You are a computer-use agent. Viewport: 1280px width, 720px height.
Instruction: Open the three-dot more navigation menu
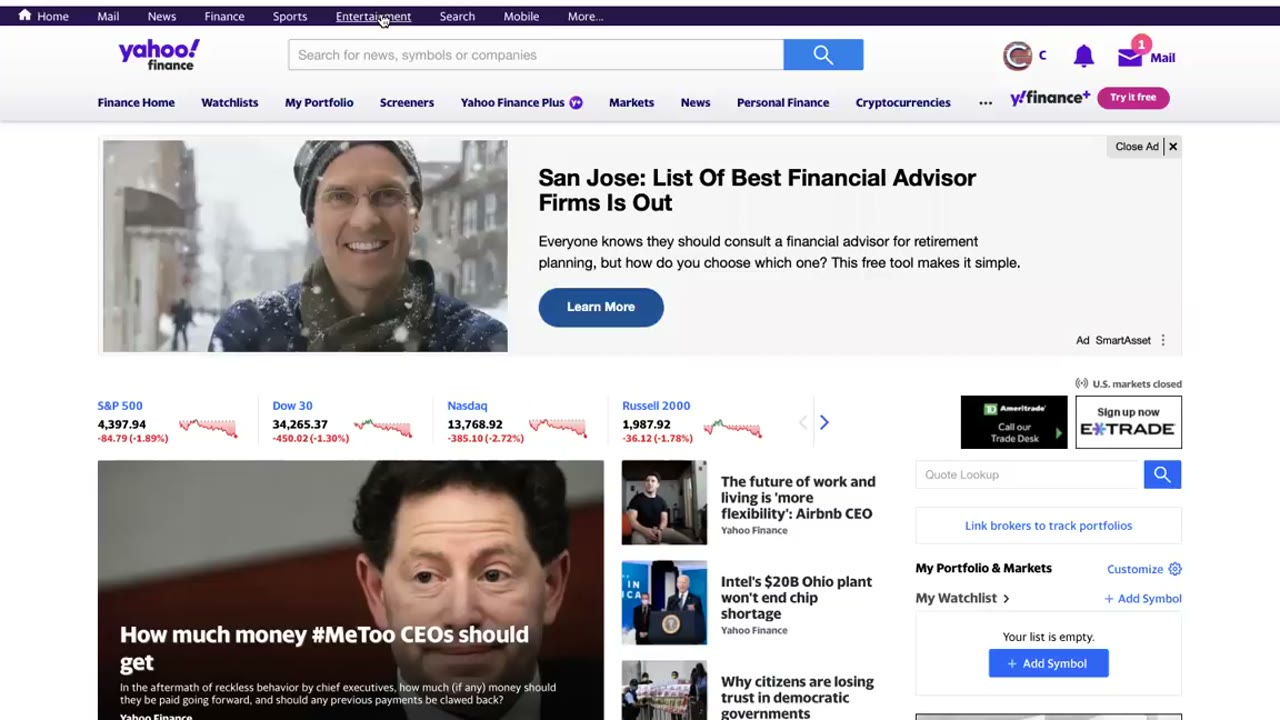tap(986, 102)
